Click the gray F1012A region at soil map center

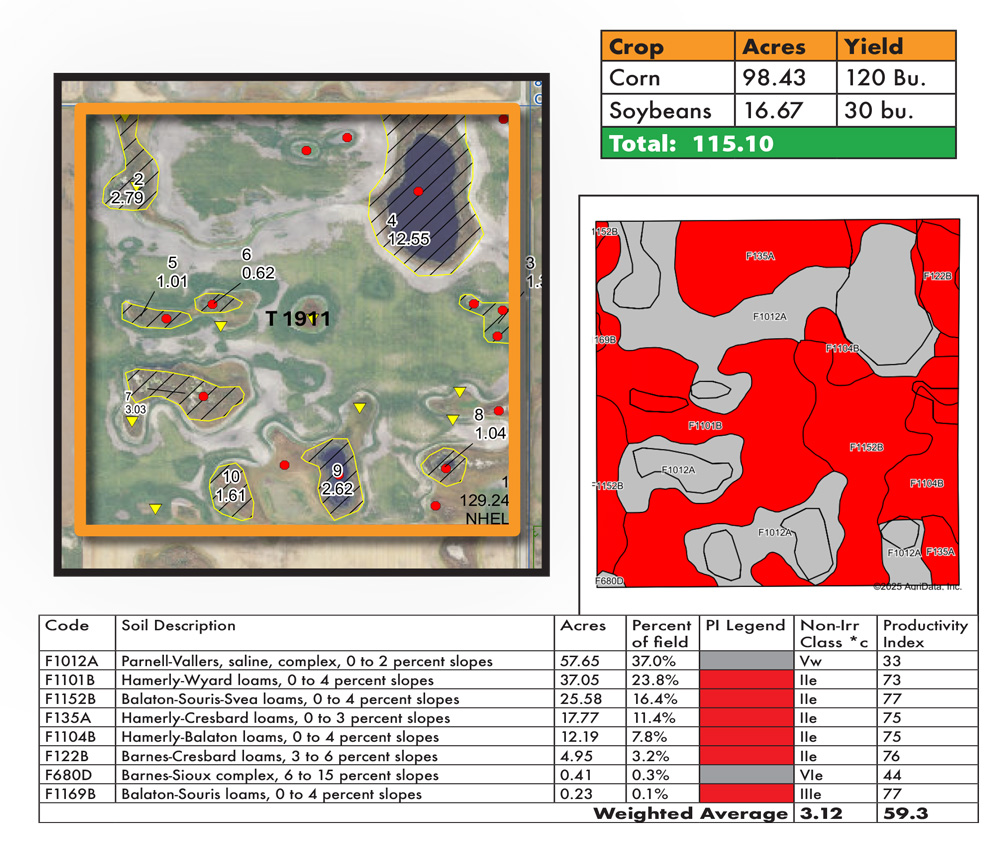point(770,315)
